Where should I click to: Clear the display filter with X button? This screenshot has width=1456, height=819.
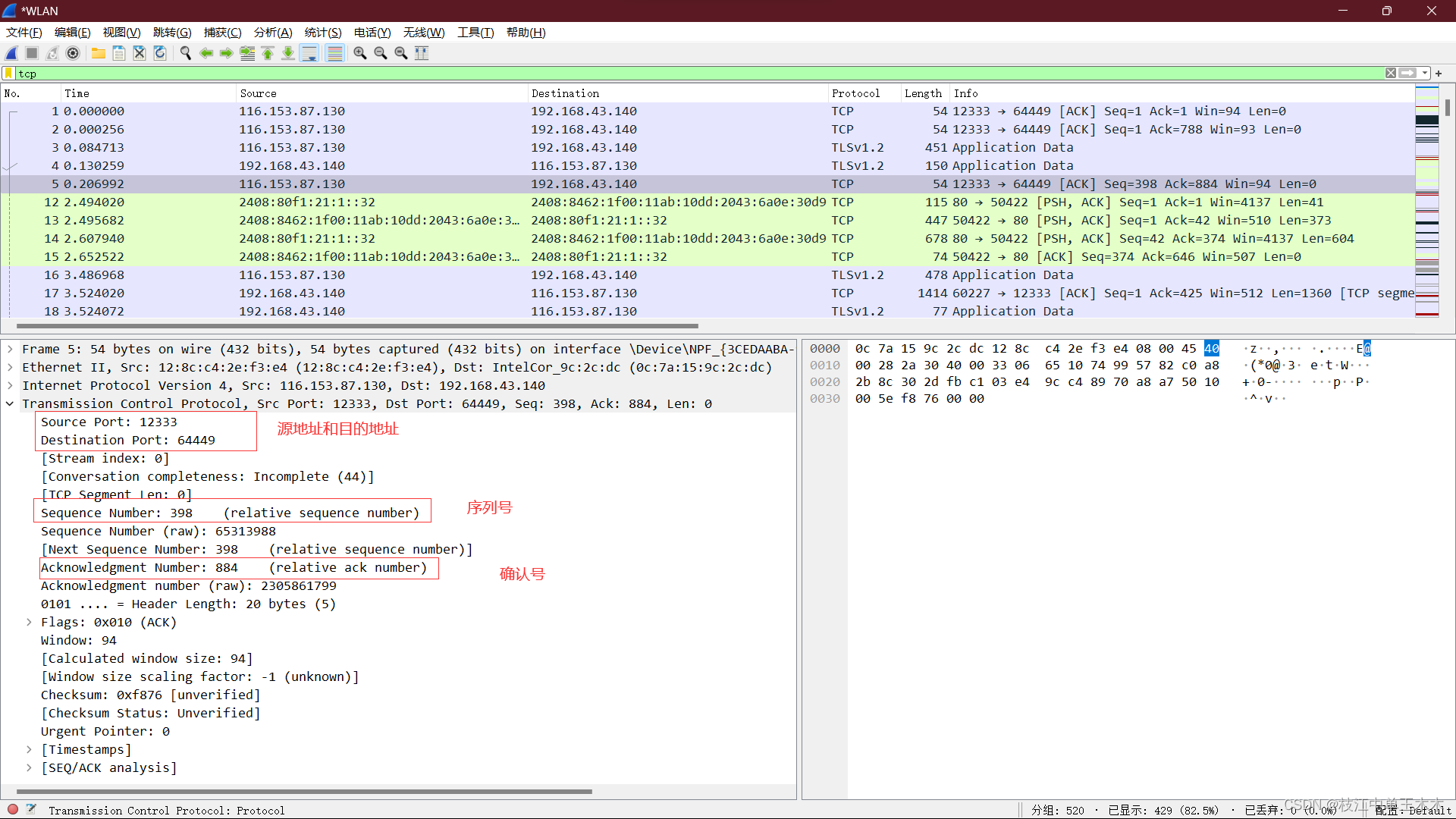1391,74
